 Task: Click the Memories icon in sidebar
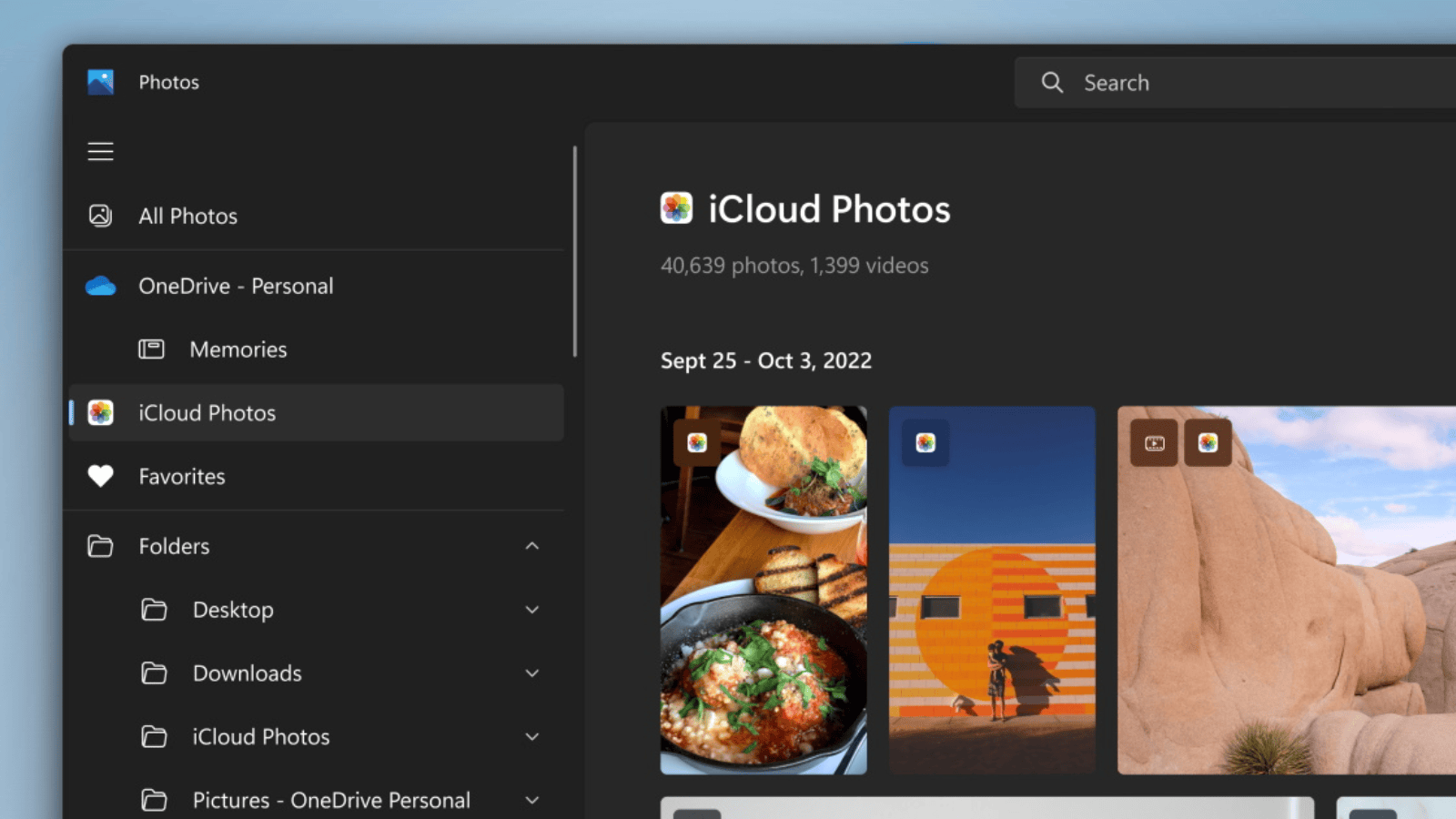click(x=151, y=349)
